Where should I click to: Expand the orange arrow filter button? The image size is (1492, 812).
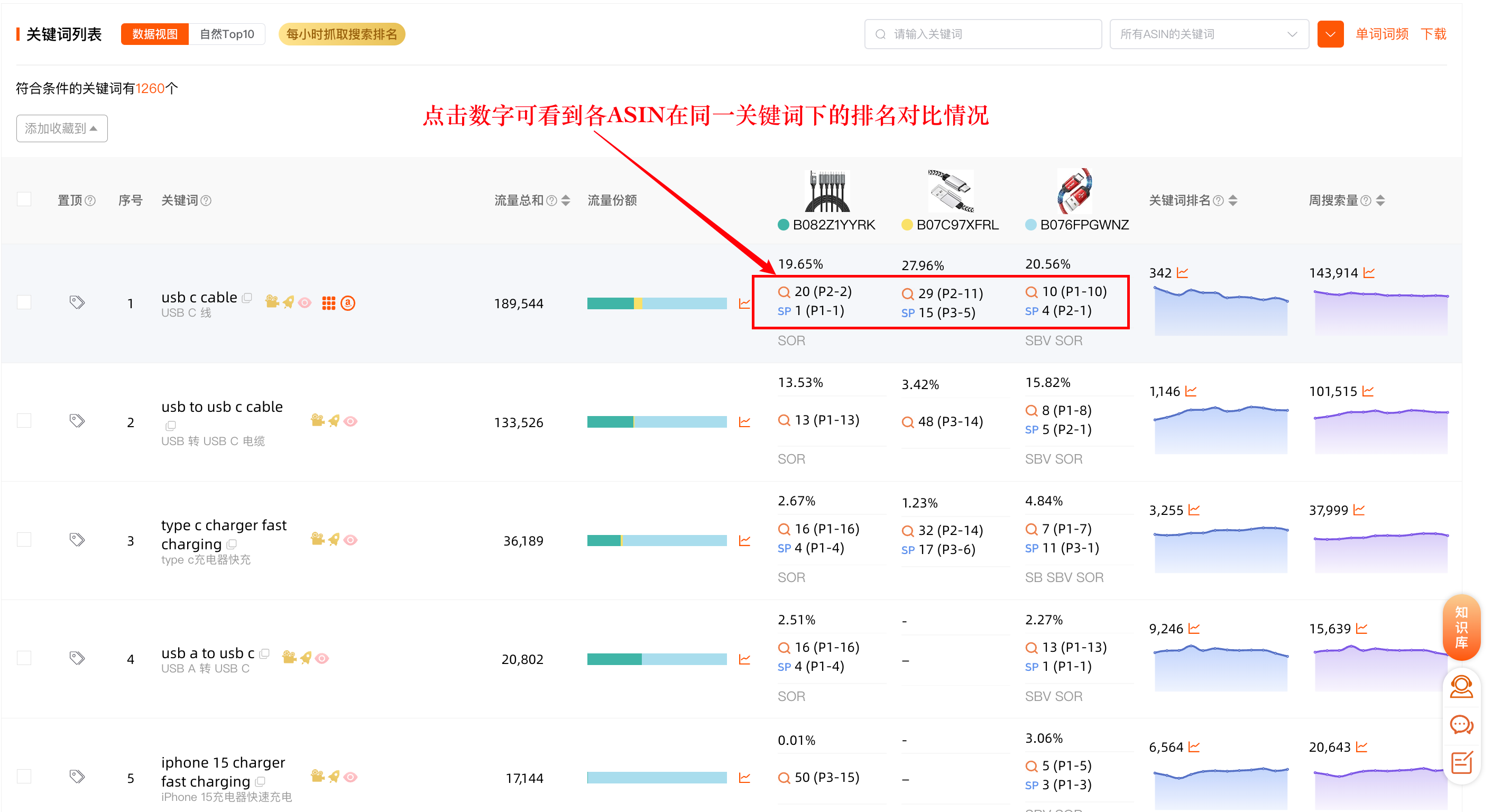pos(1330,34)
